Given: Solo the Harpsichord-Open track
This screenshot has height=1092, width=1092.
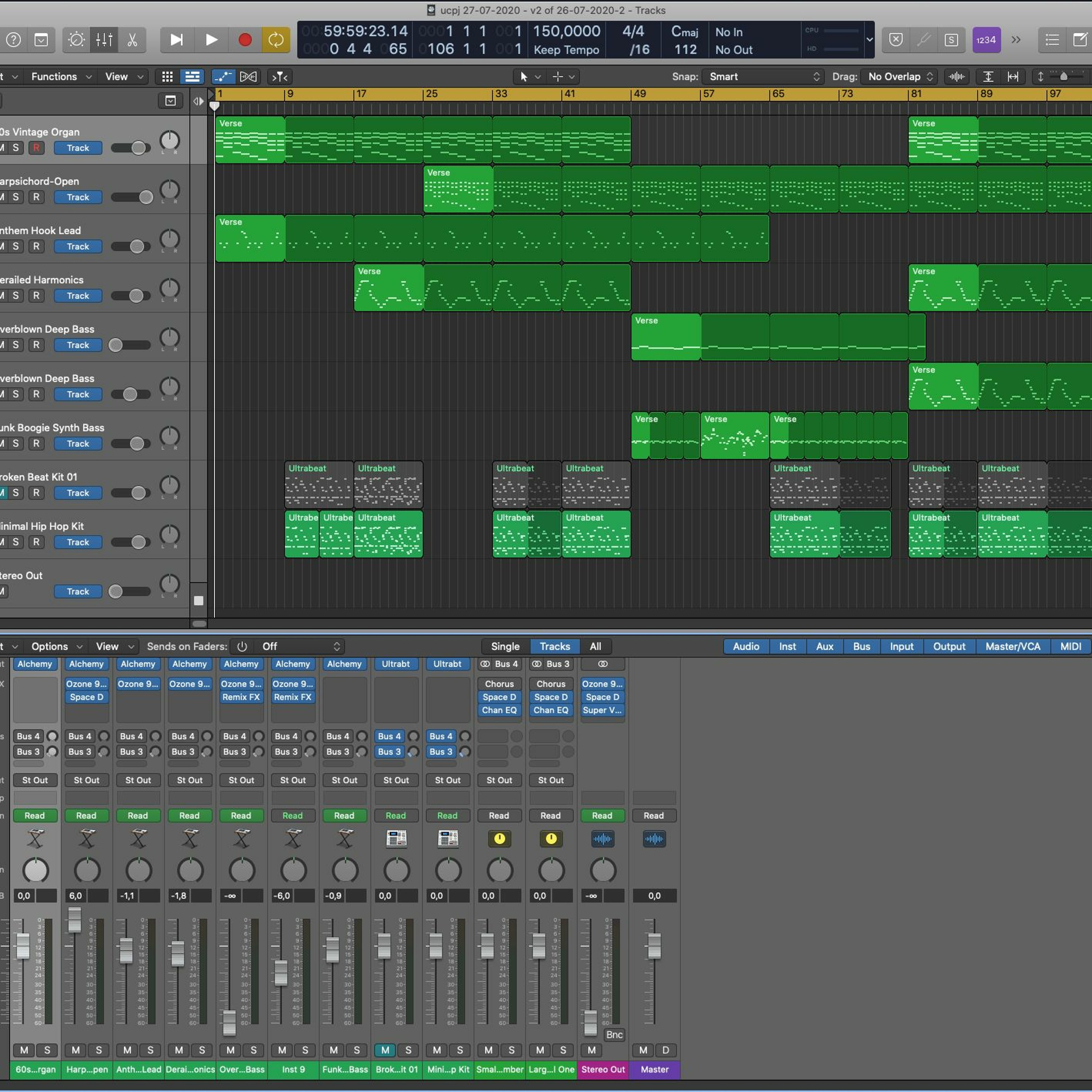Looking at the screenshot, I should tap(16, 197).
